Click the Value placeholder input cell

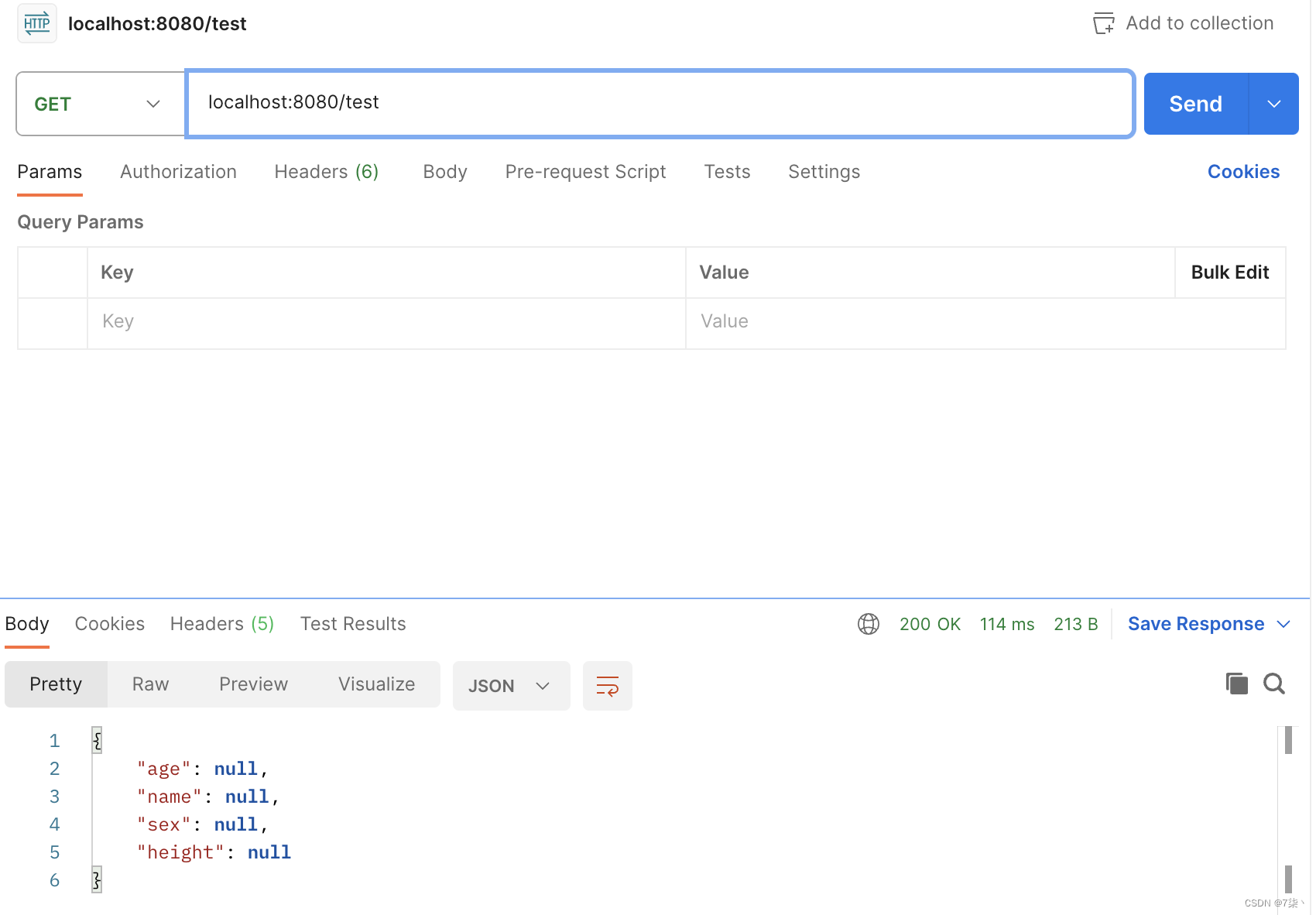pyautogui.click(x=985, y=322)
